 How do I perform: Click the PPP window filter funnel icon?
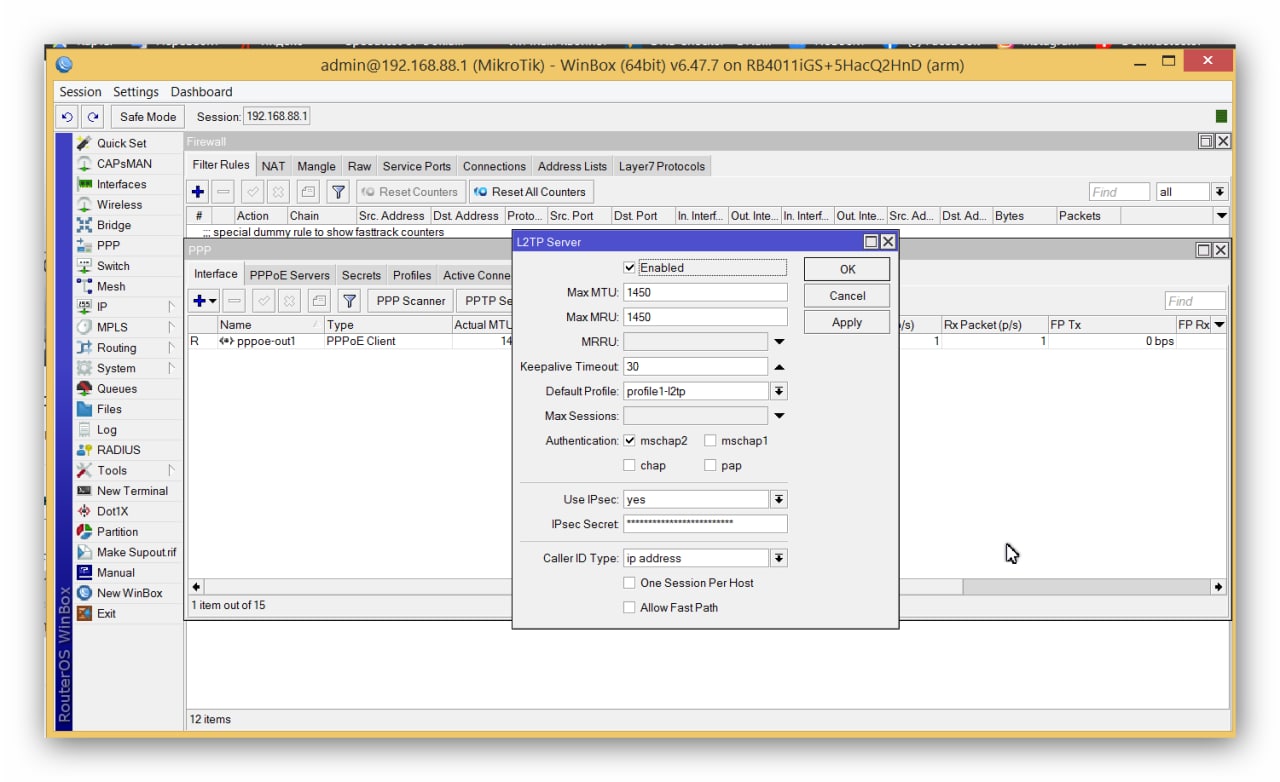click(349, 301)
